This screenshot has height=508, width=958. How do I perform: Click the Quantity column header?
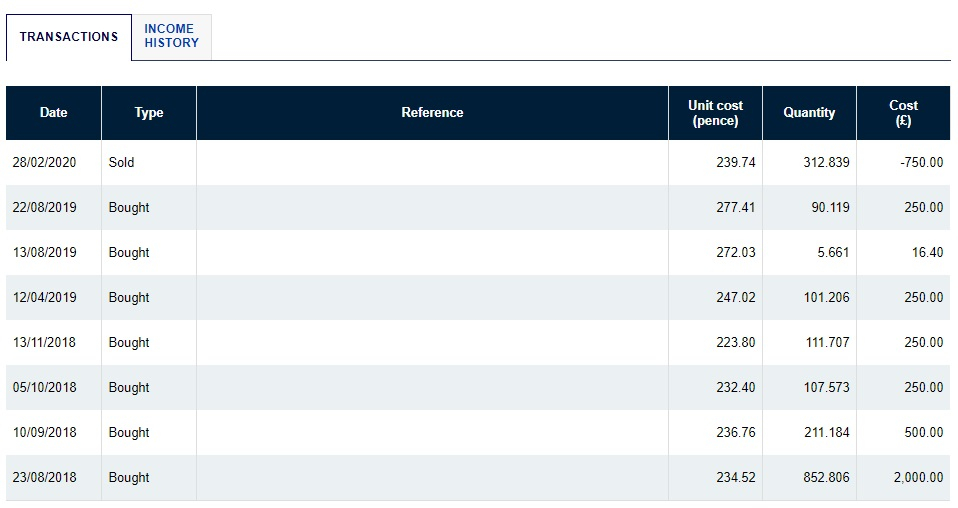click(810, 113)
